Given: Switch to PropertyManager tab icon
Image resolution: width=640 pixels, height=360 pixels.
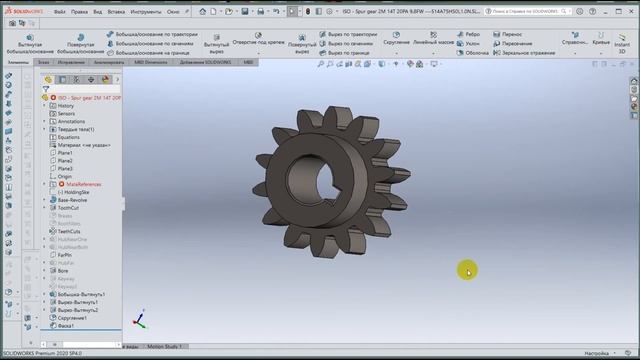Looking at the screenshot, I should [62, 79].
